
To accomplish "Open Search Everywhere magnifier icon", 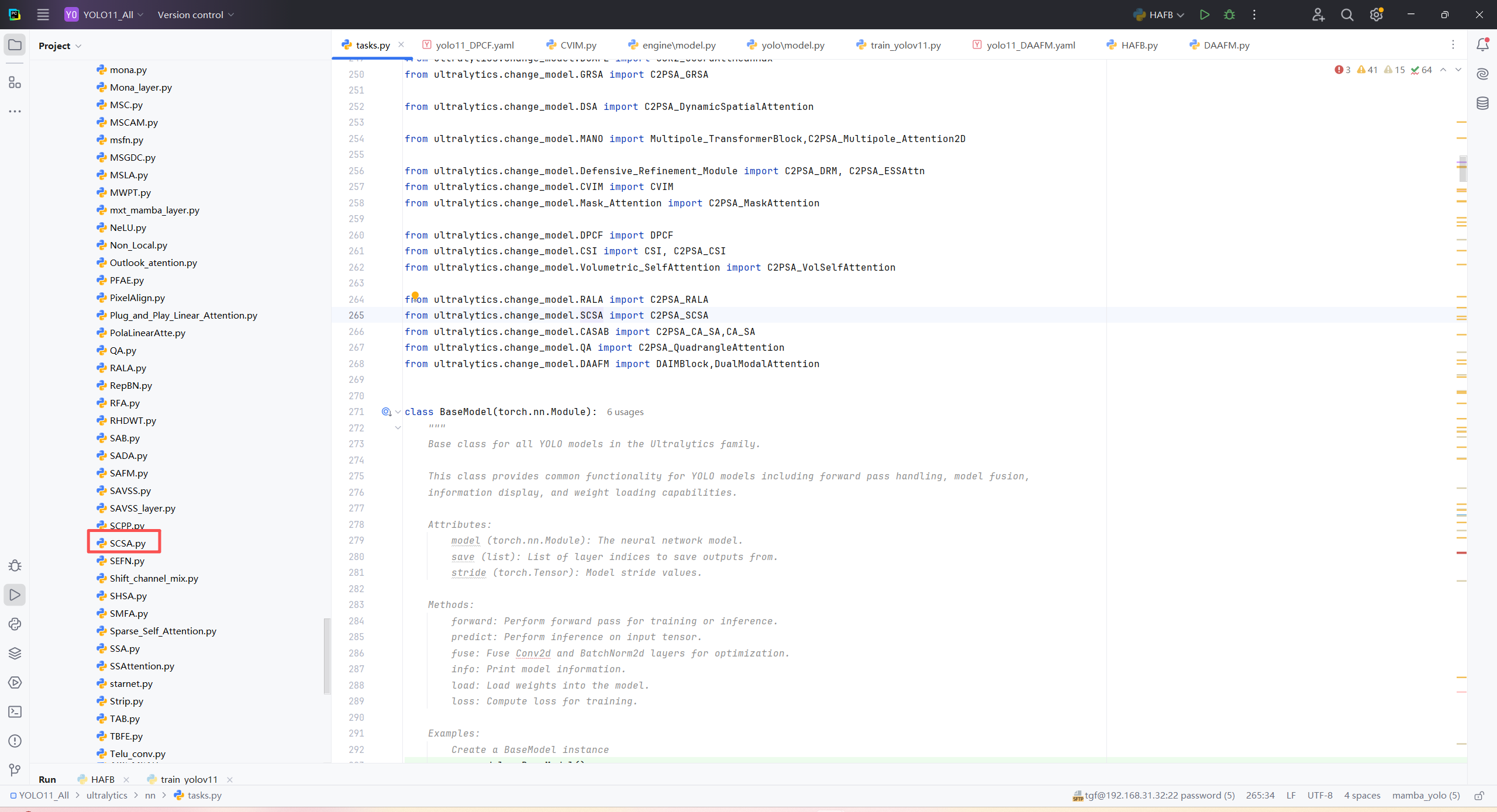I will tap(1347, 15).
